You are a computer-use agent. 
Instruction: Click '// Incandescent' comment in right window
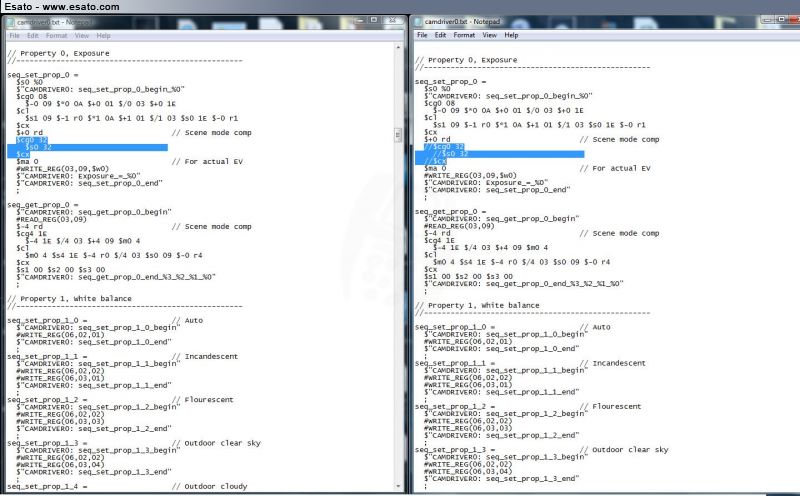pyautogui.click(x=612, y=363)
